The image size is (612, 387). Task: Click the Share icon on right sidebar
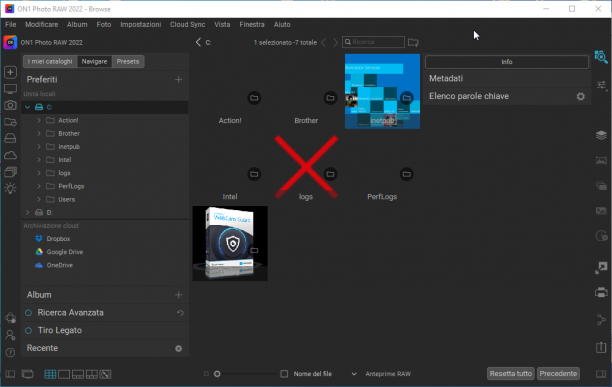(601, 320)
